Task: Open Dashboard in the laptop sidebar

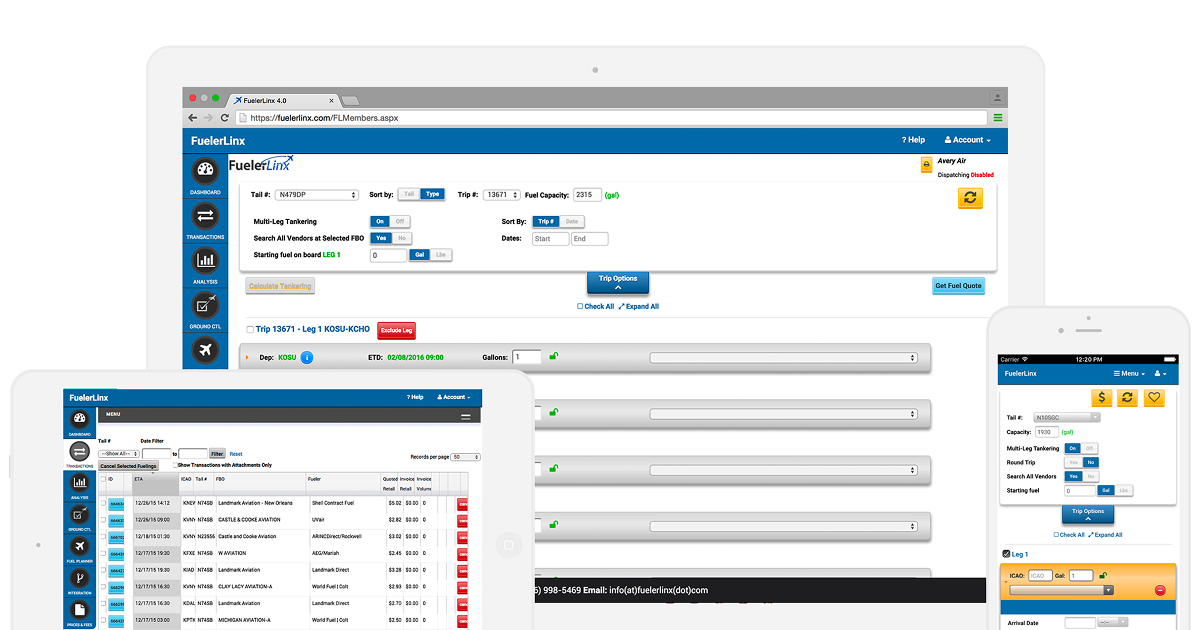Action: click(205, 174)
